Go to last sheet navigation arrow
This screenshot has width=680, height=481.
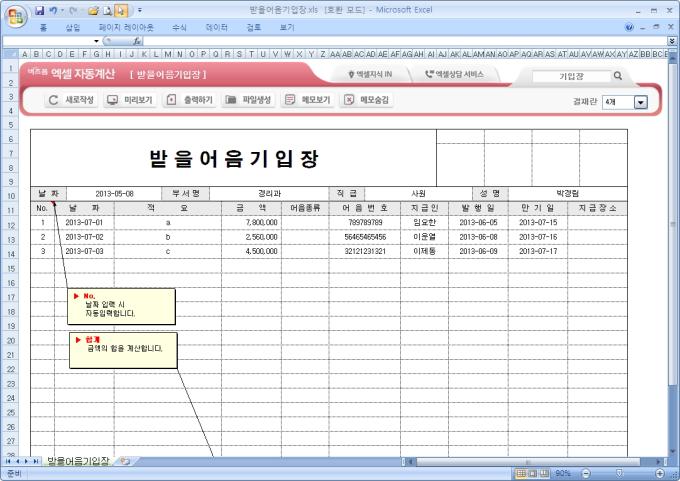coord(36,461)
